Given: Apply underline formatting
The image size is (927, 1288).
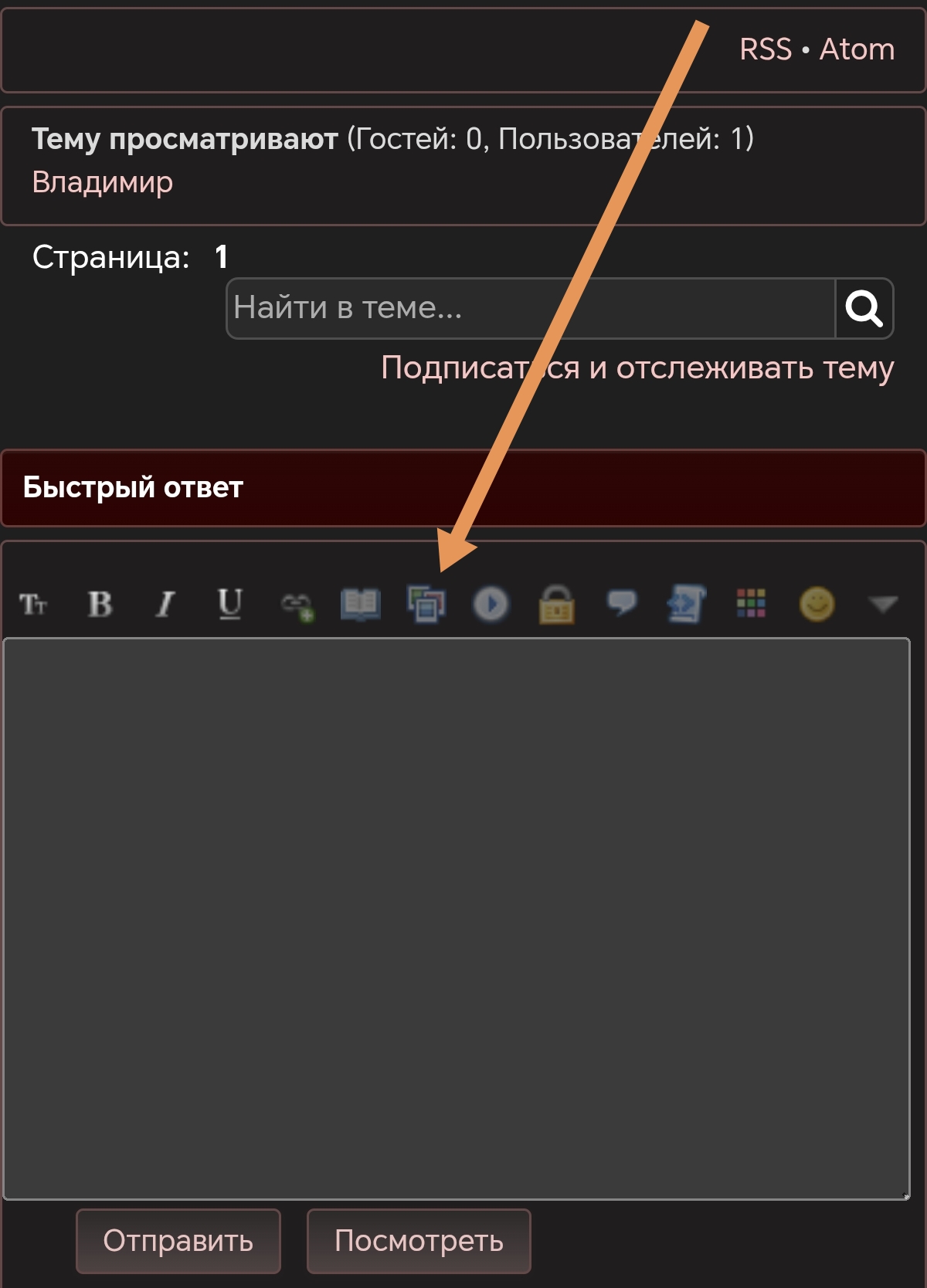Looking at the screenshot, I should pos(230,604).
